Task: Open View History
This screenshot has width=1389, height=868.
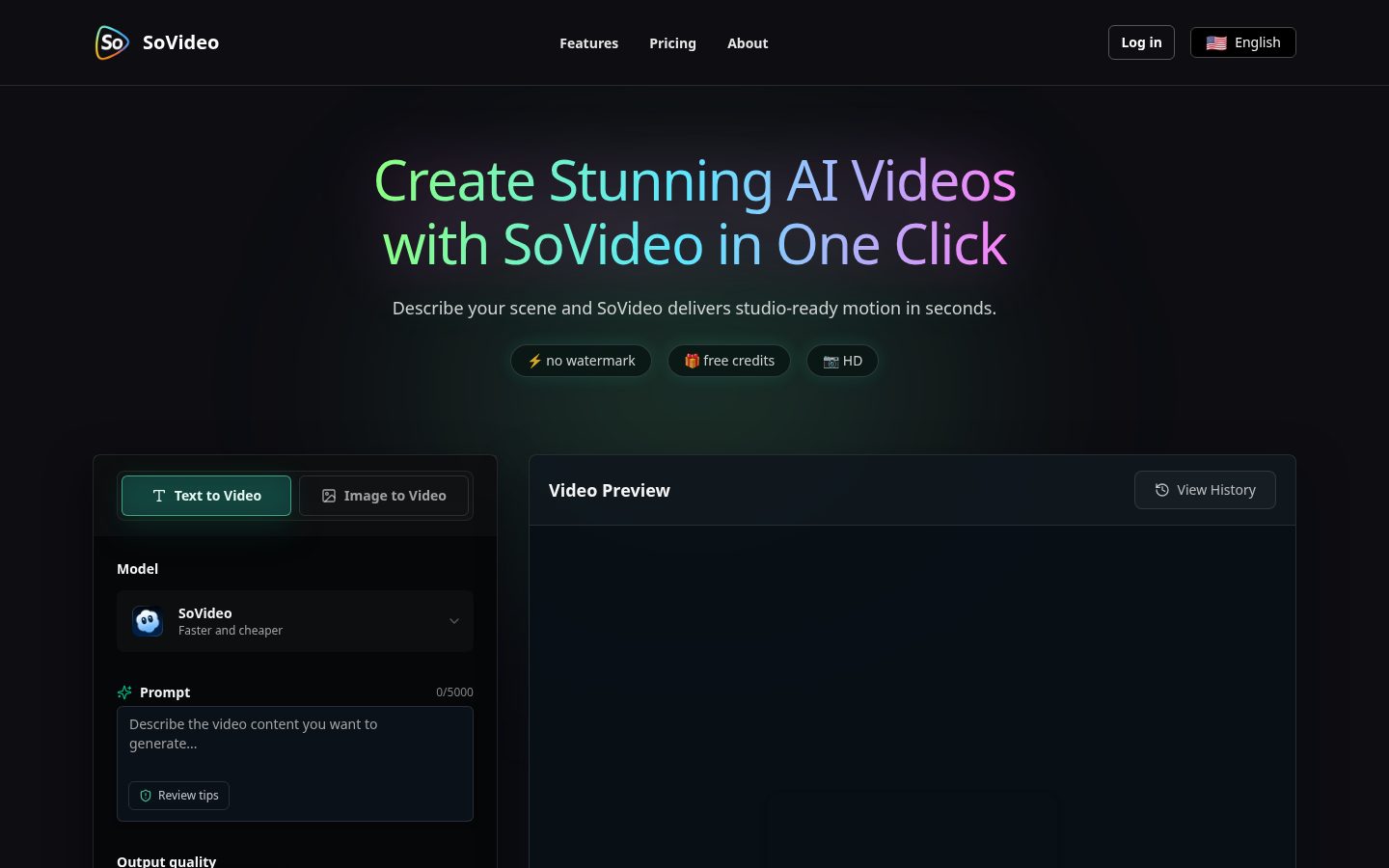Action: click(1205, 490)
